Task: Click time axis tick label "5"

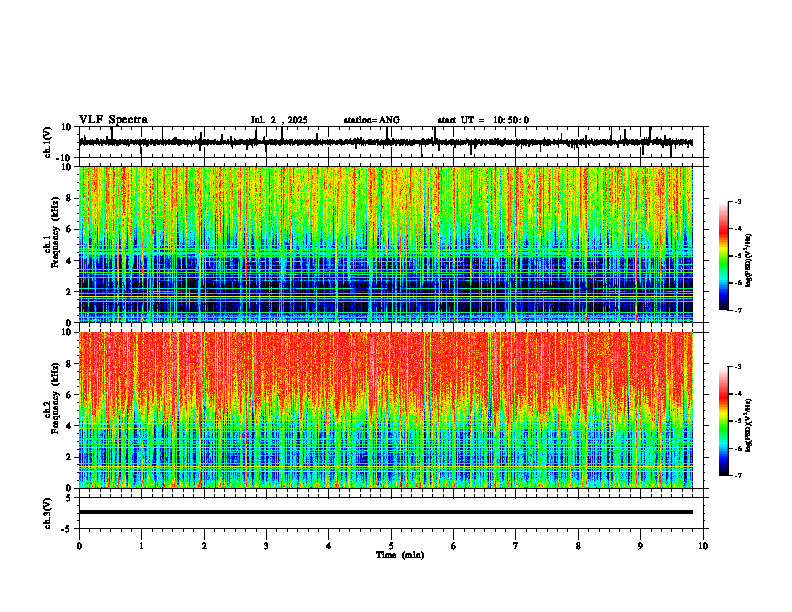Action: click(391, 546)
